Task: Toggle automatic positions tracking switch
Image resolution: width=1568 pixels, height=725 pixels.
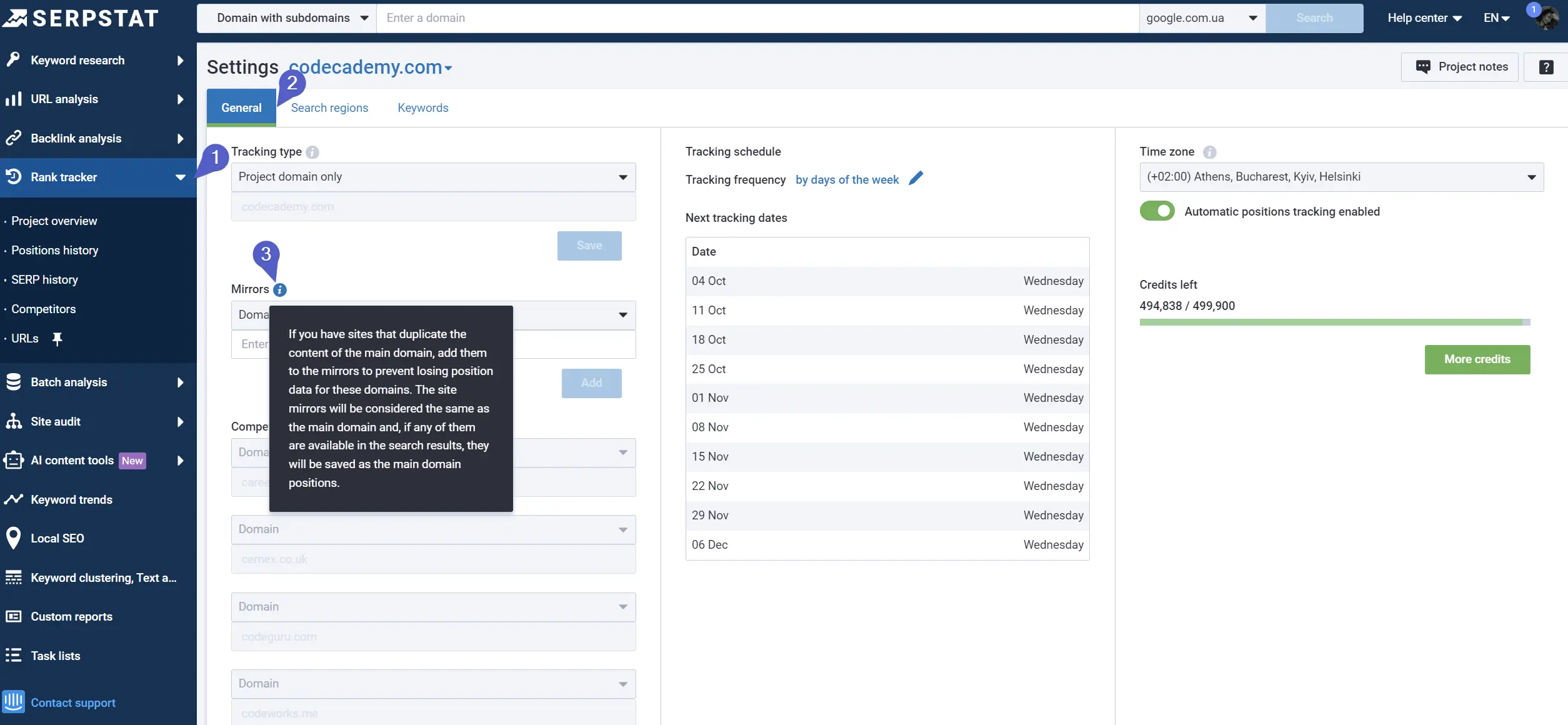Action: coord(1157,211)
